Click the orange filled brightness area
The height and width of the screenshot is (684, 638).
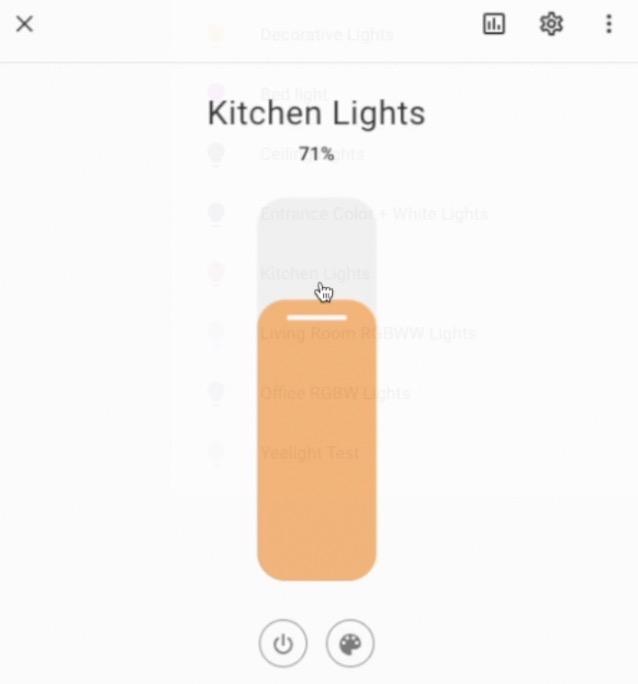pyautogui.click(x=317, y=440)
